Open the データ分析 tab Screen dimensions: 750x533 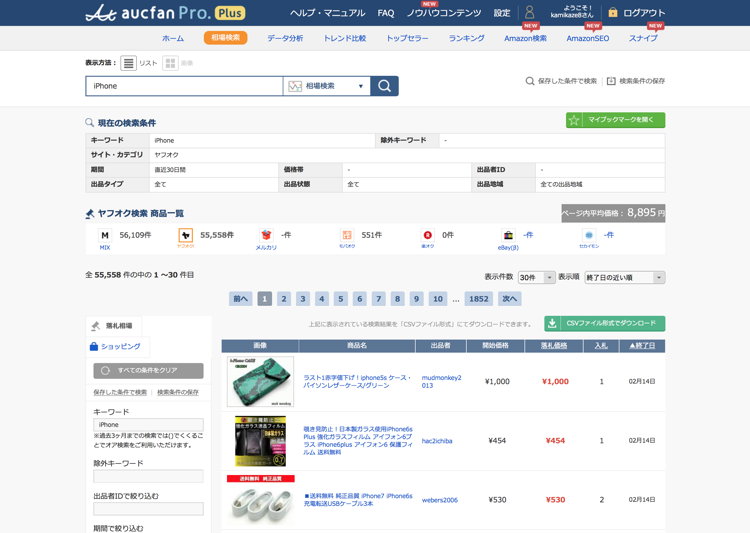[x=285, y=38]
